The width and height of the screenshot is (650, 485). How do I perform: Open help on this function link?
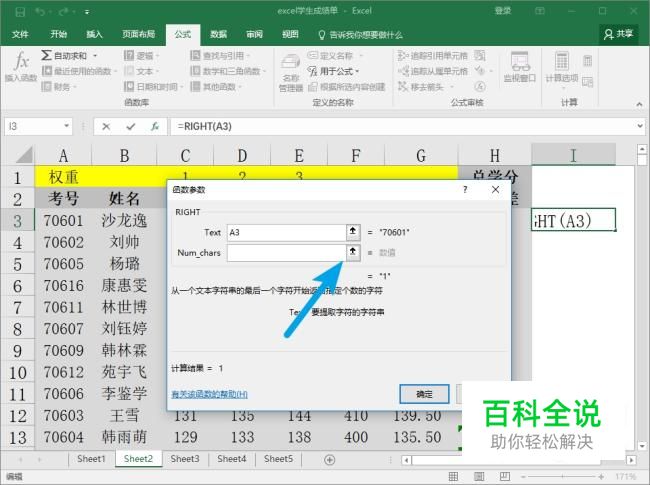[x=209, y=394]
